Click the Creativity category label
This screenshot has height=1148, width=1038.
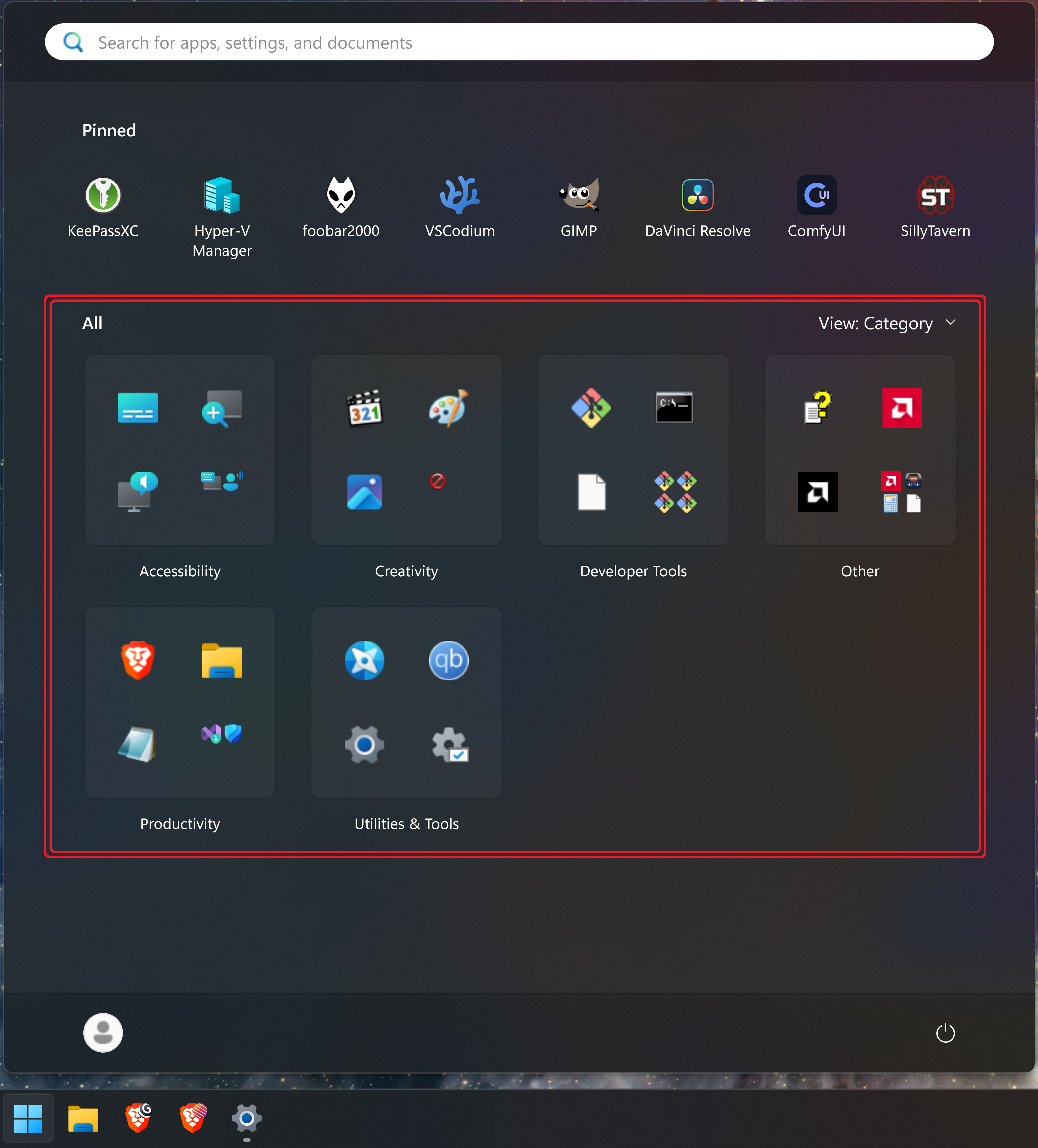(x=407, y=571)
